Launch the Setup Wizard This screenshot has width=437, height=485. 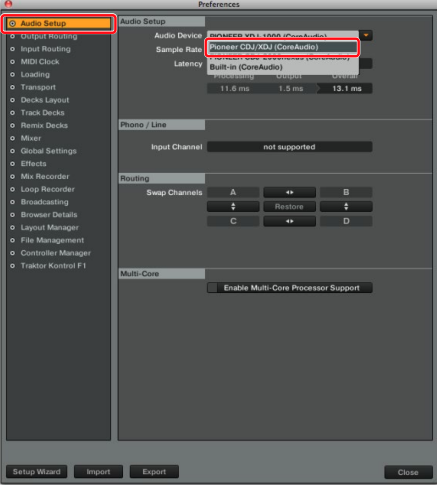click(37, 472)
